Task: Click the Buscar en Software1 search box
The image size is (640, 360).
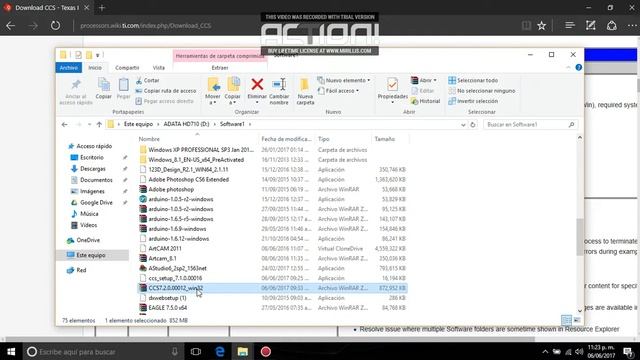Action: 530,124
